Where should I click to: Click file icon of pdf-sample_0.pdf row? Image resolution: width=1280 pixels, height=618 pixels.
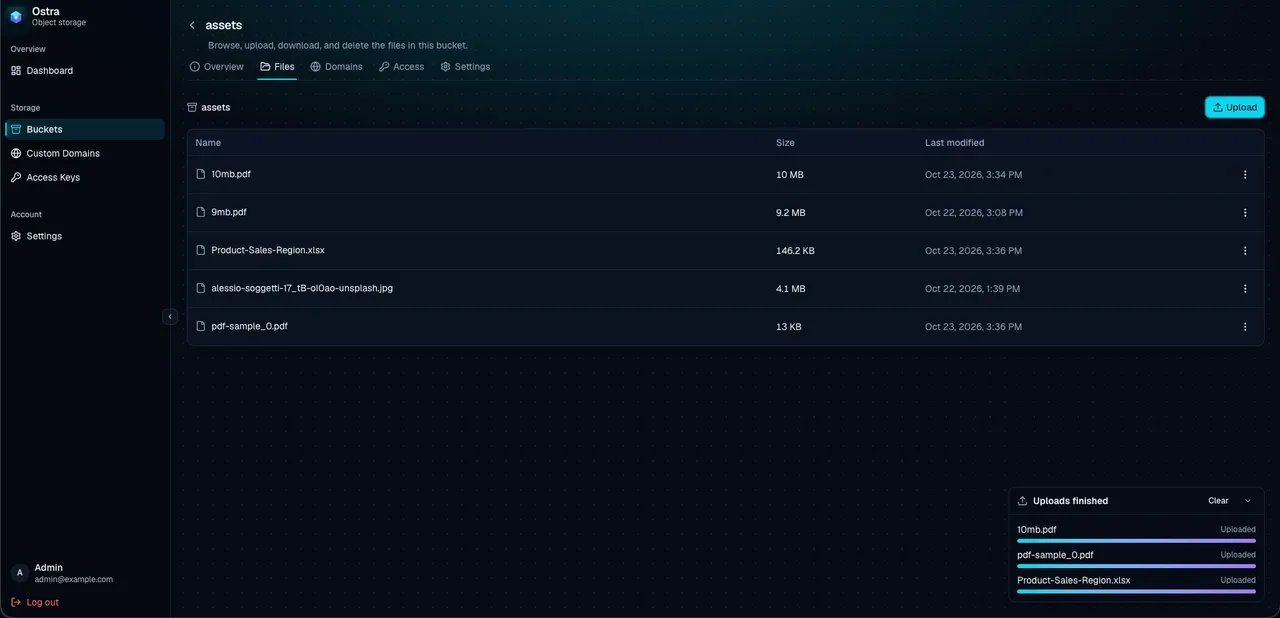(200, 326)
